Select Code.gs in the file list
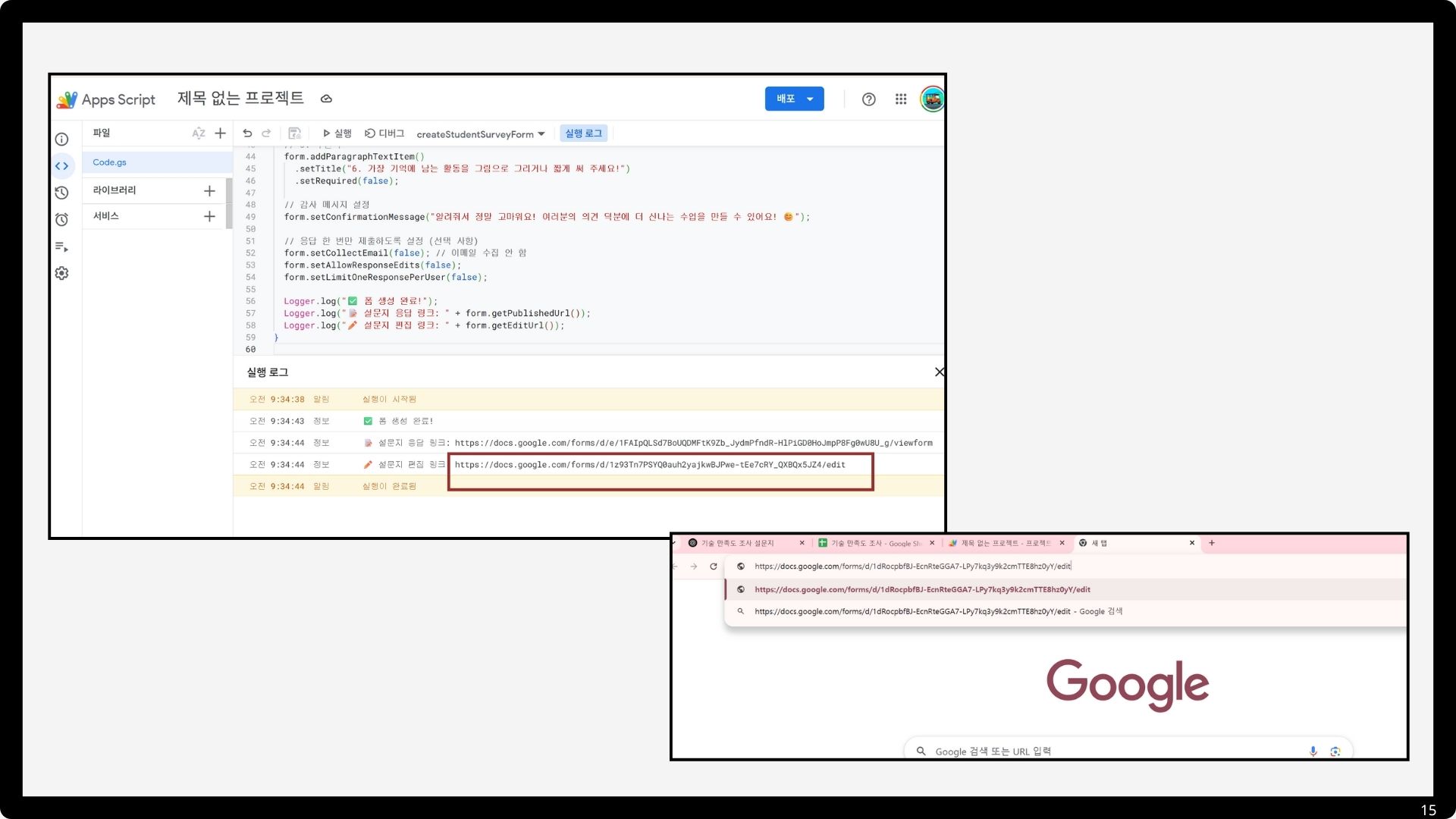This screenshot has height=819, width=1456. coord(110,162)
